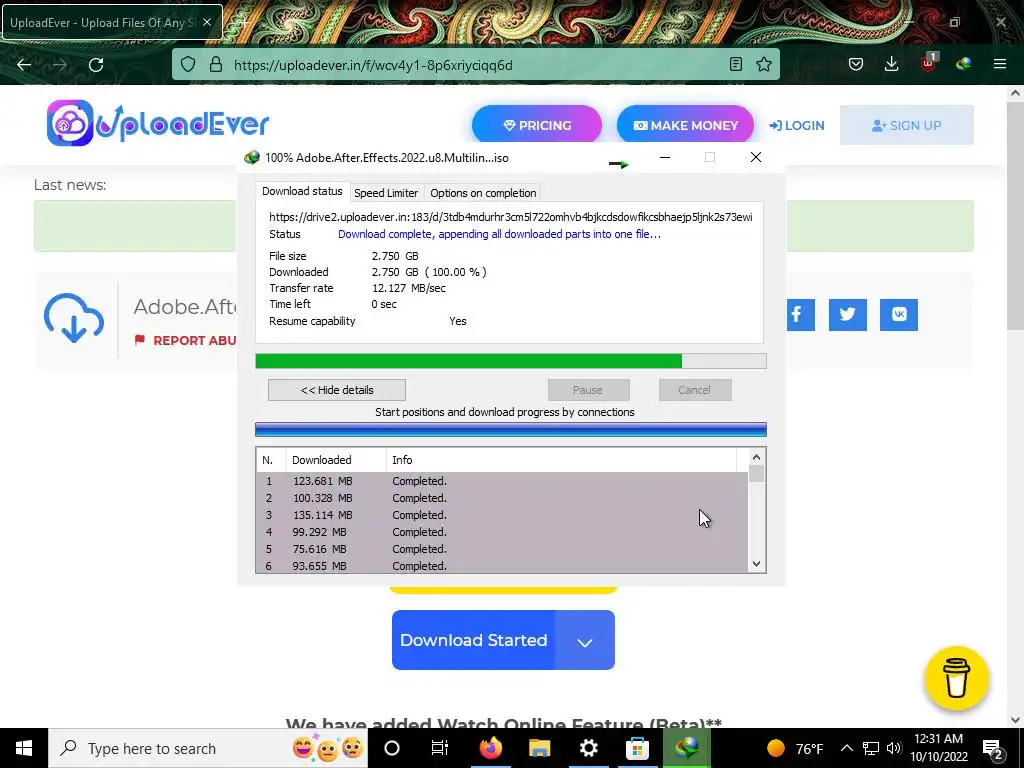The image size is (1024, 768).
Task: Click the SIGN UP button
Action: point(906,125)
